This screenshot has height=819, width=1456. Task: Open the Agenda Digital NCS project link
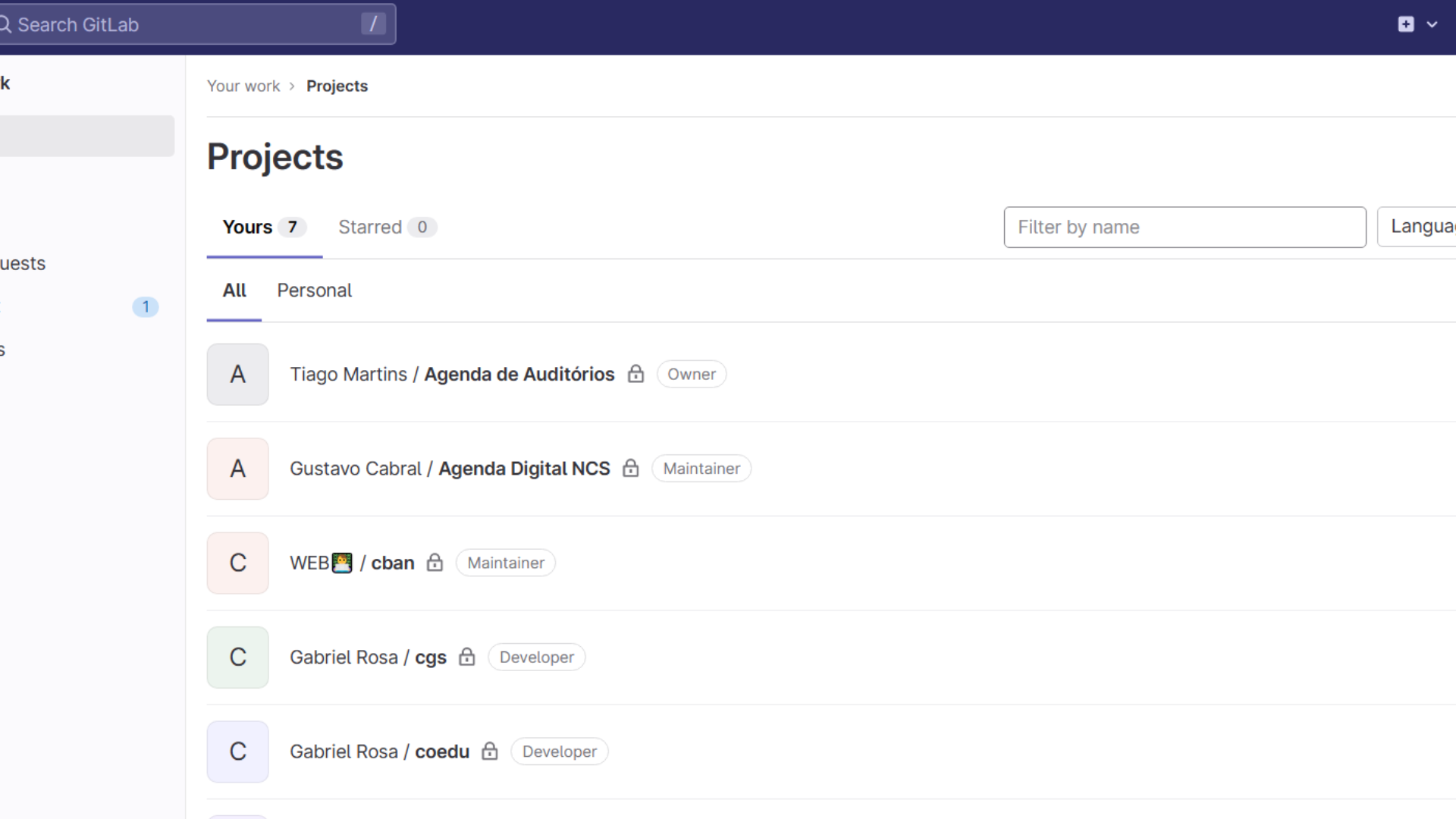(524, 469)
